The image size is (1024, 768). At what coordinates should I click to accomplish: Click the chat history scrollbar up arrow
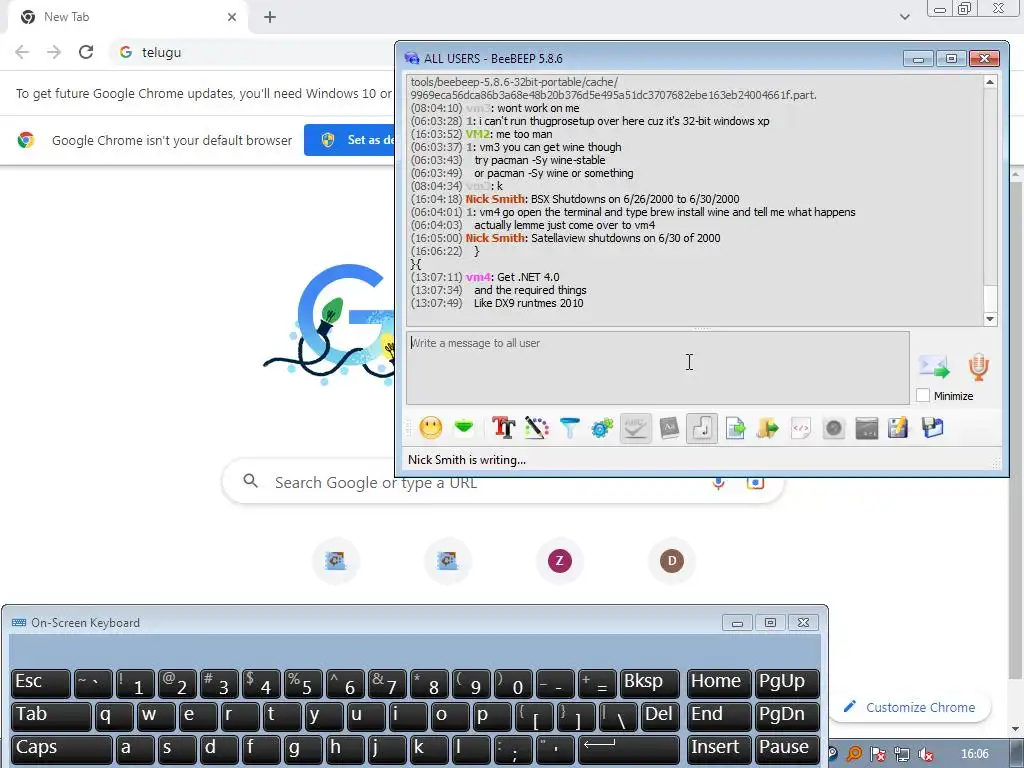click(x=990, y=82)
